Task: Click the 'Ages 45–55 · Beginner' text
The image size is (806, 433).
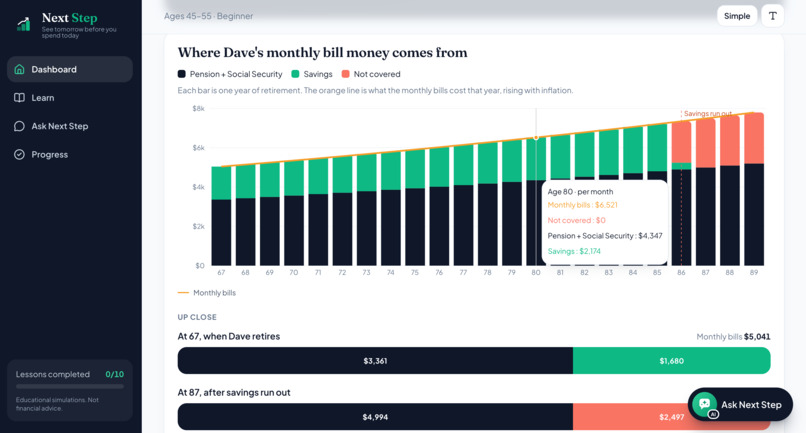Action: click(209, 16)
